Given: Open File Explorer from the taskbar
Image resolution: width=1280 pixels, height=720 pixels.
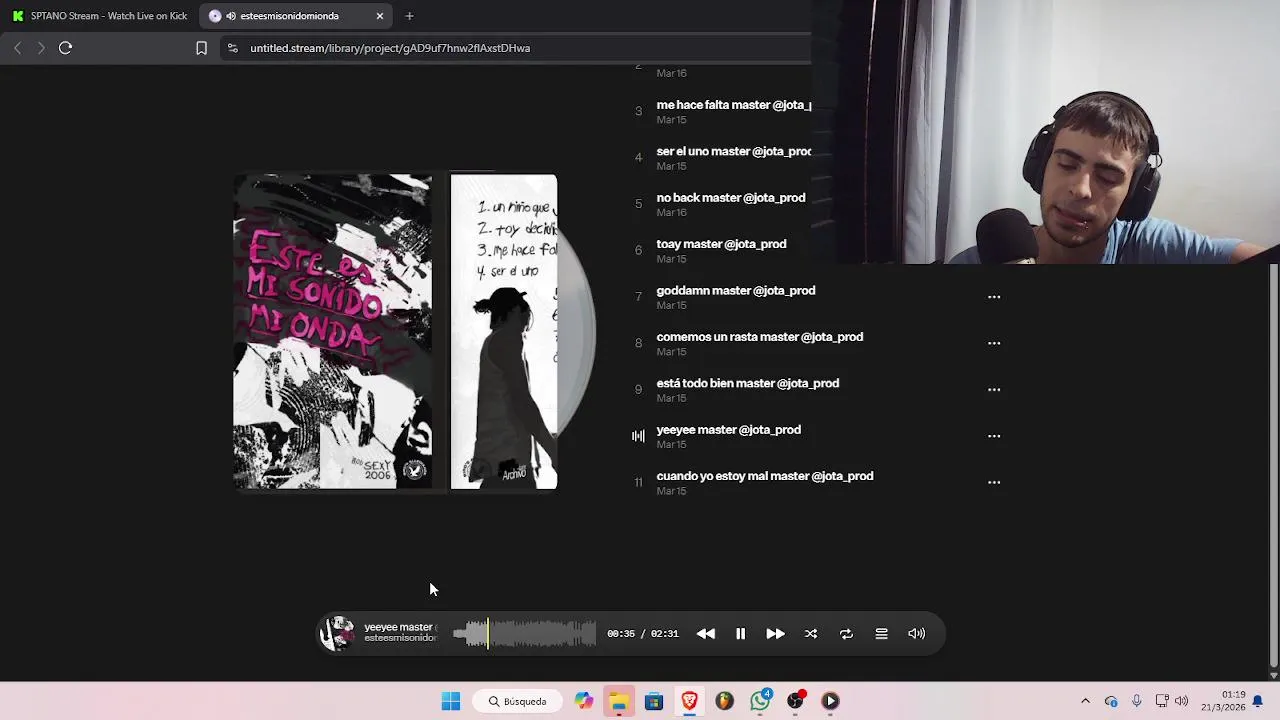Looking at the screenshot, I should coord(619,701).
